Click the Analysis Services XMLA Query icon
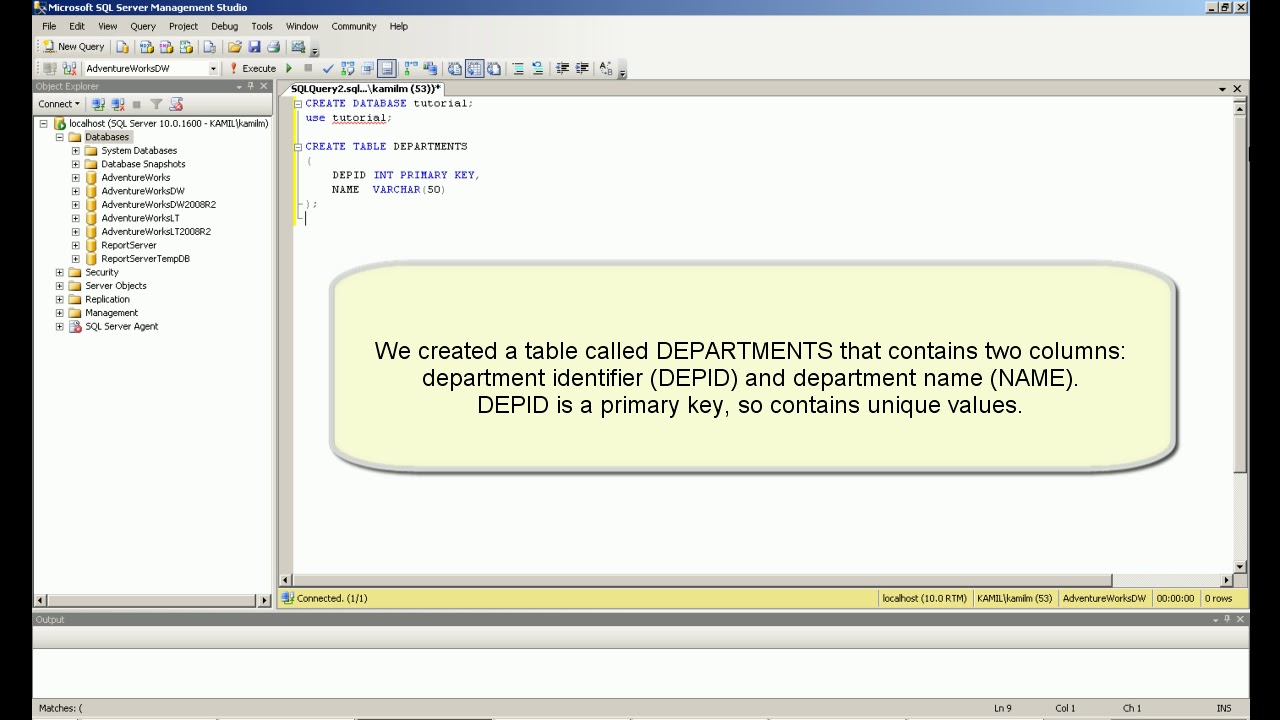 tap(186, 47)
